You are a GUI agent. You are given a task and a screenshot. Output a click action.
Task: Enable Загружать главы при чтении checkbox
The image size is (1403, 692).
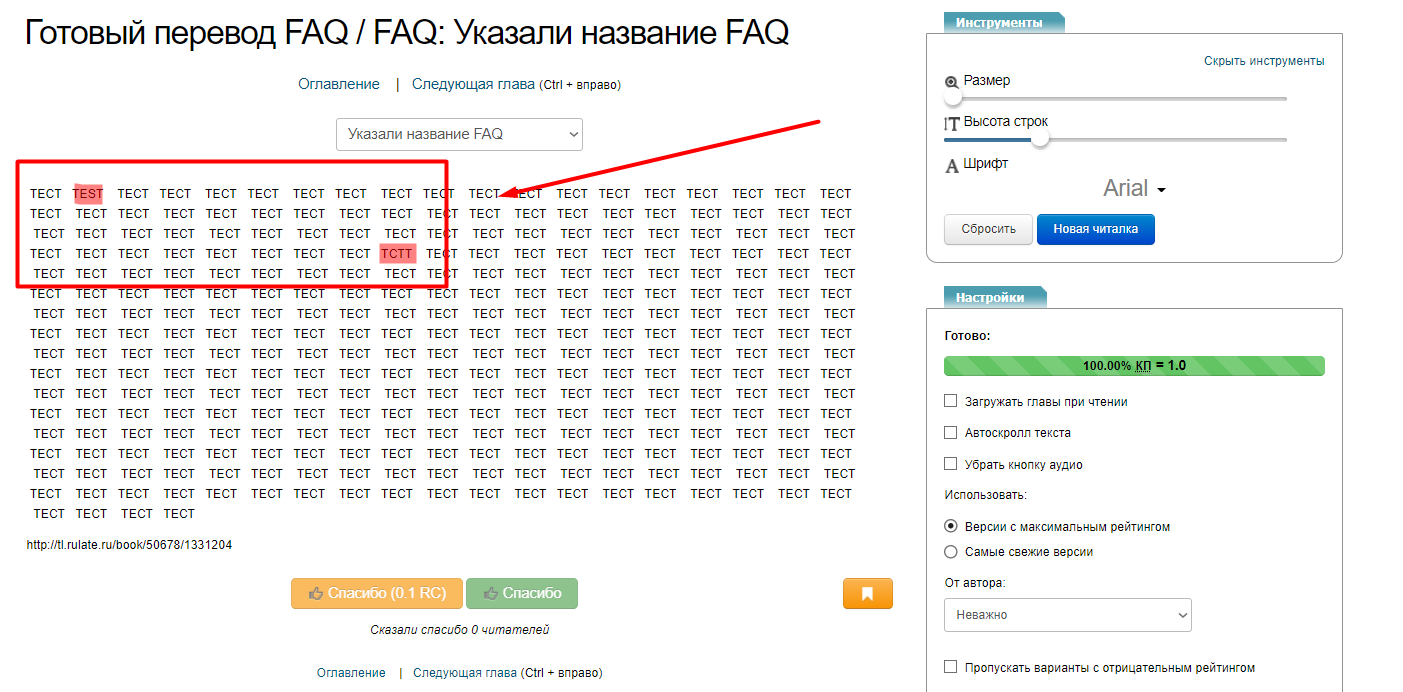coord(951,401)
